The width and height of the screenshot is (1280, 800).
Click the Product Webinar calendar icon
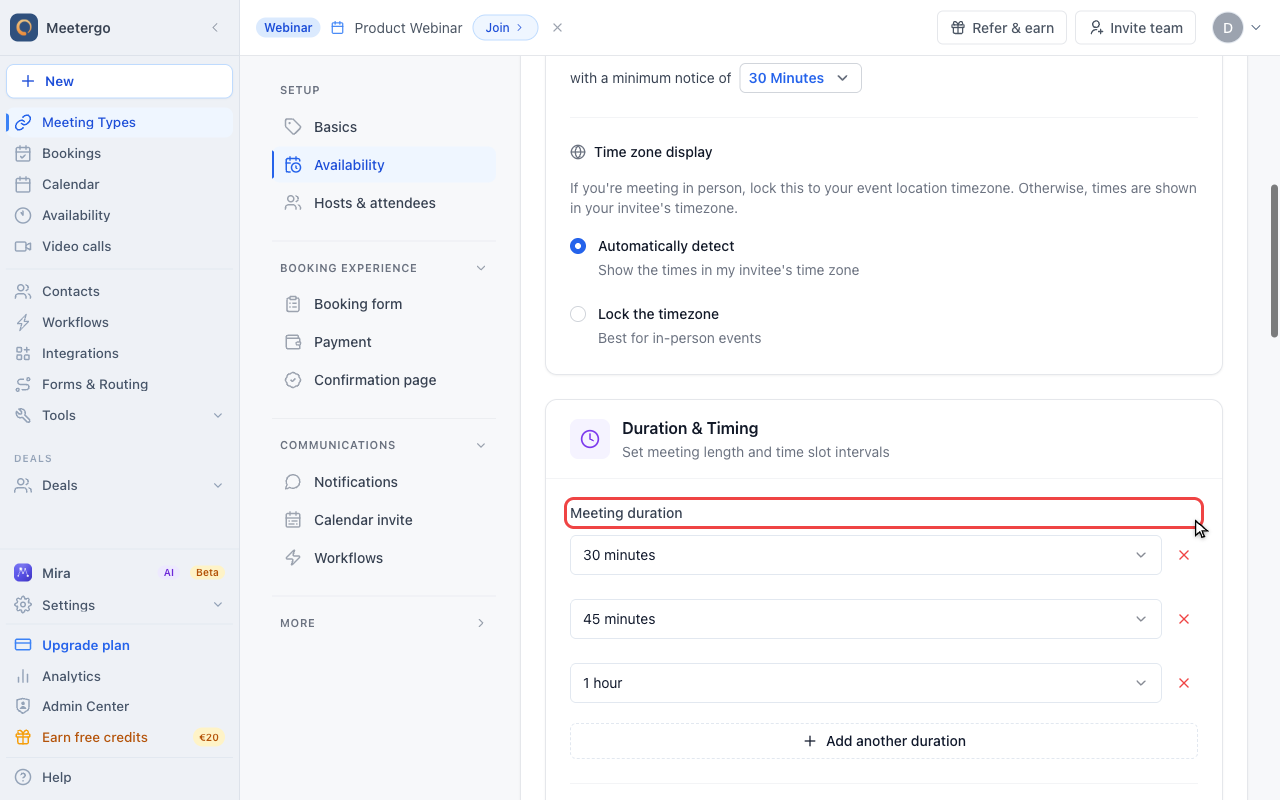(x=338, y=28)
